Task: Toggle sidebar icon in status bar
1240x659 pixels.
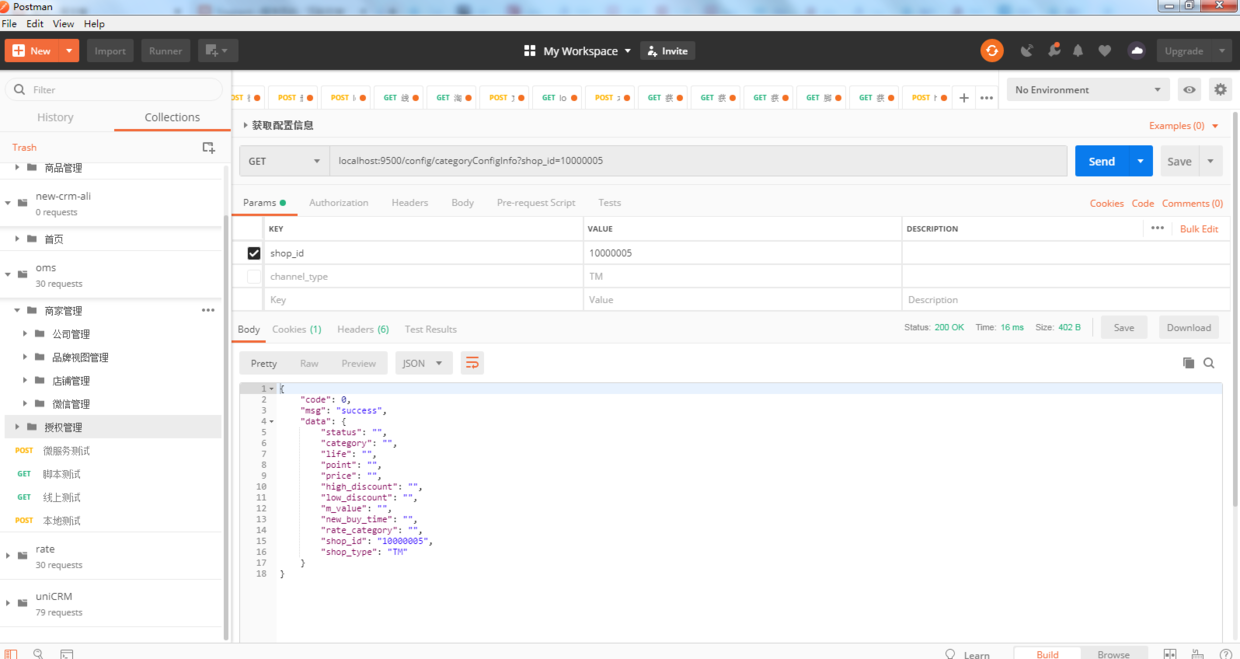Action: pos(11,654)
